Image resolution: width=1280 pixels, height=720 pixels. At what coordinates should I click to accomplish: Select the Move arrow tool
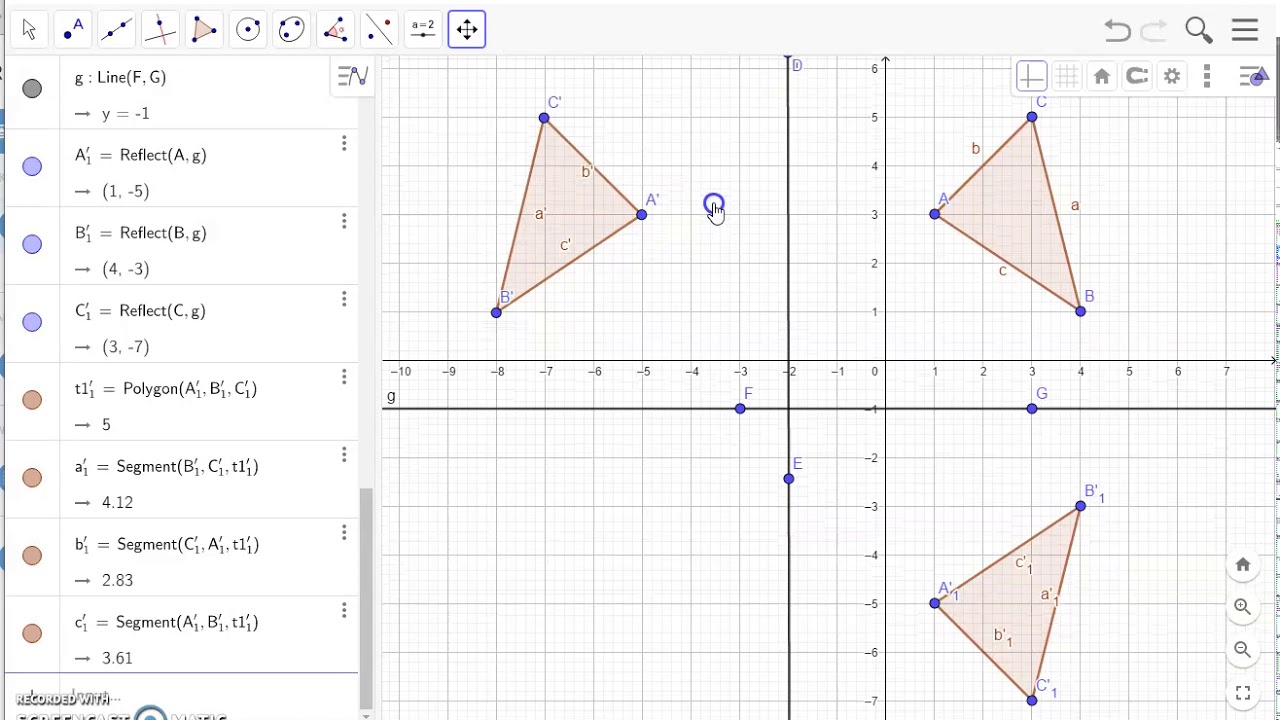click(29, 30)
